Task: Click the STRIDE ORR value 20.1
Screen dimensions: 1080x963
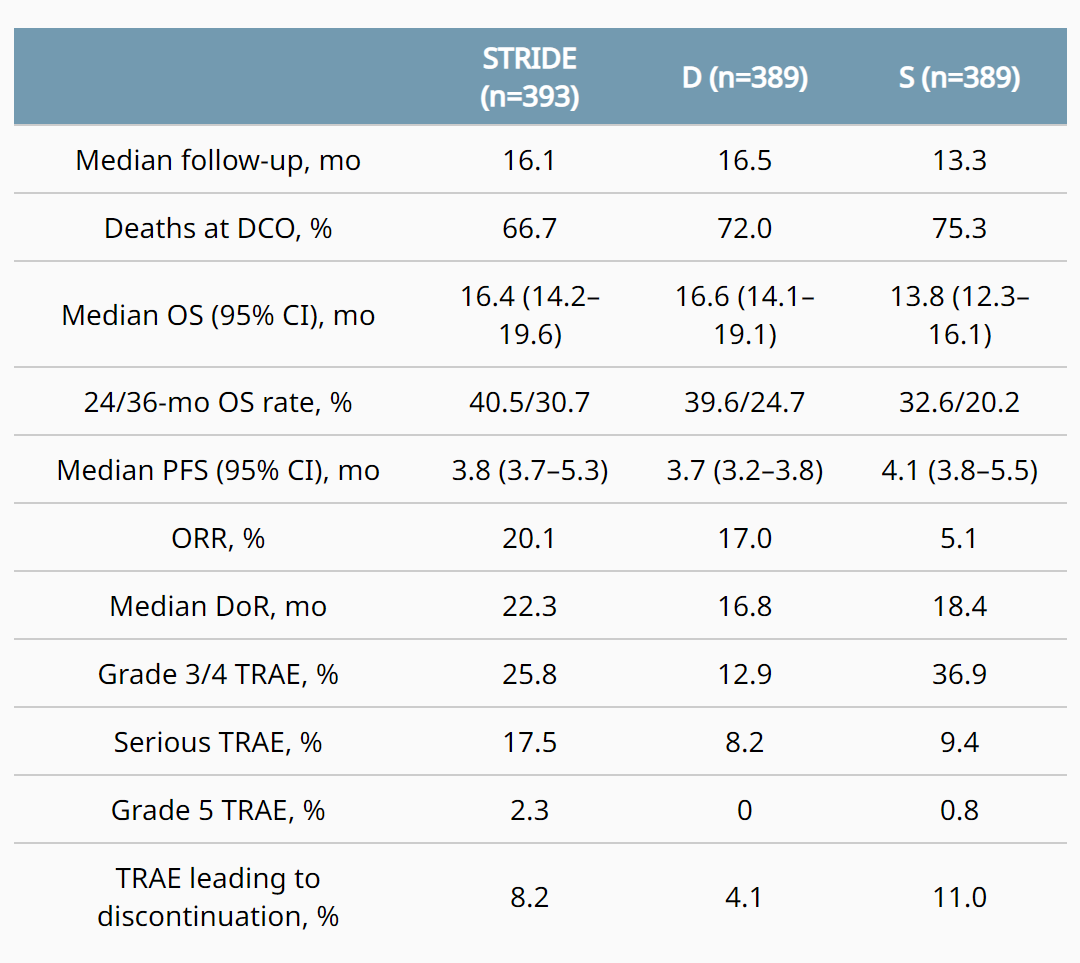Action: click(529, 538)
